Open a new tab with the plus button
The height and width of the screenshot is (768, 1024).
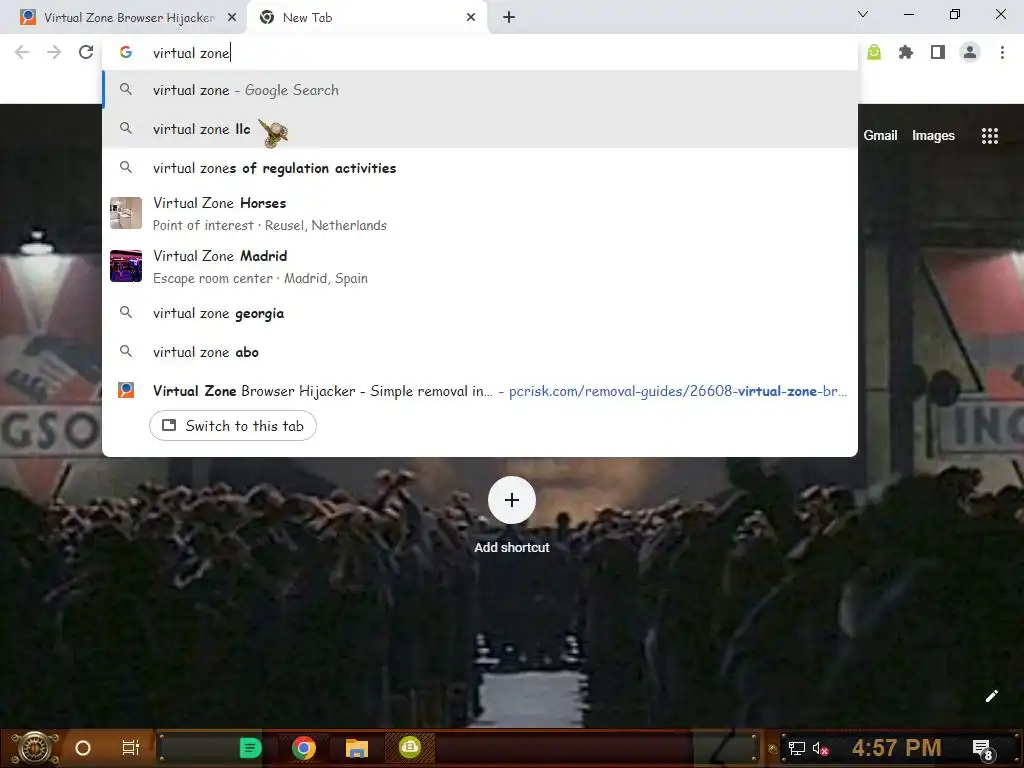[x=509, y=17]
